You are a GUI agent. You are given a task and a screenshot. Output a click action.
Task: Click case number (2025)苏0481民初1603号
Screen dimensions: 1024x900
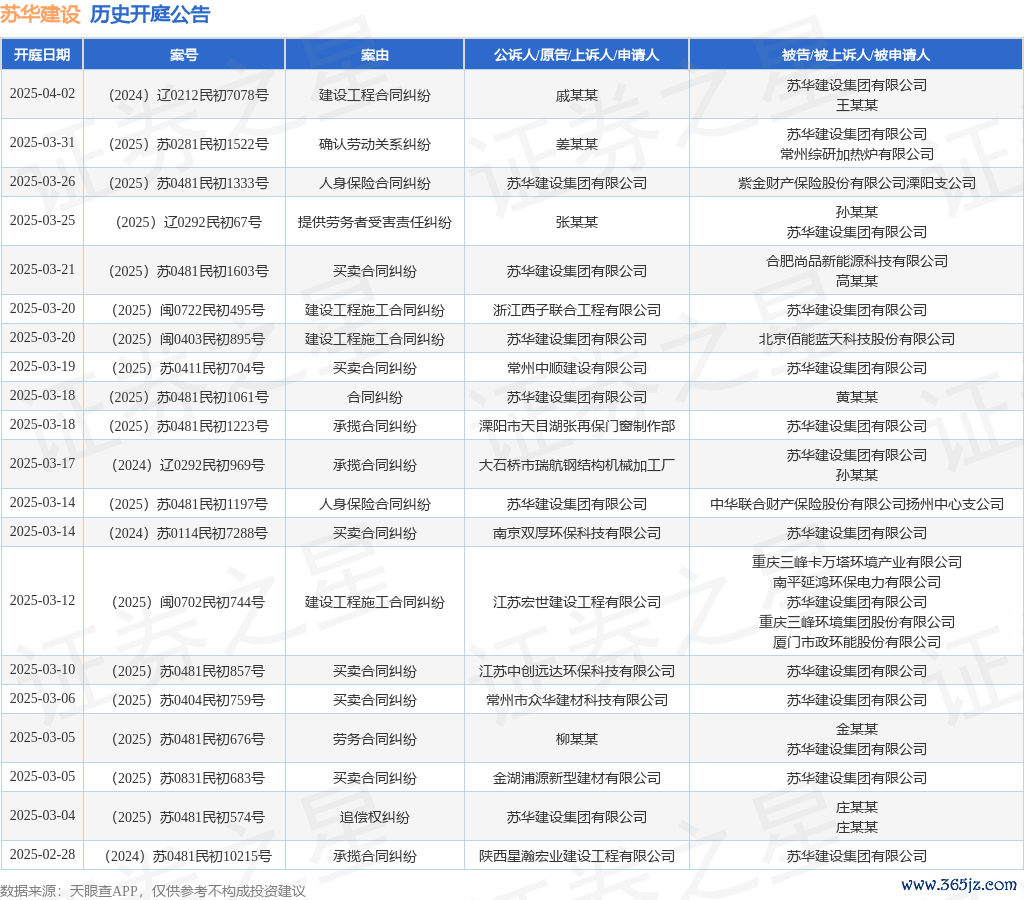click(188, 272)
